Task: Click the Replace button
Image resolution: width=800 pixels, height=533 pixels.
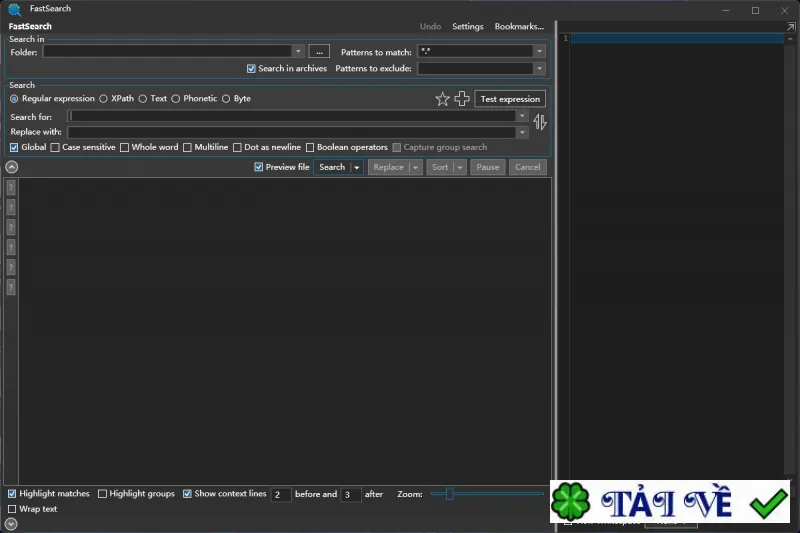Action: click(x=389, y=167)
